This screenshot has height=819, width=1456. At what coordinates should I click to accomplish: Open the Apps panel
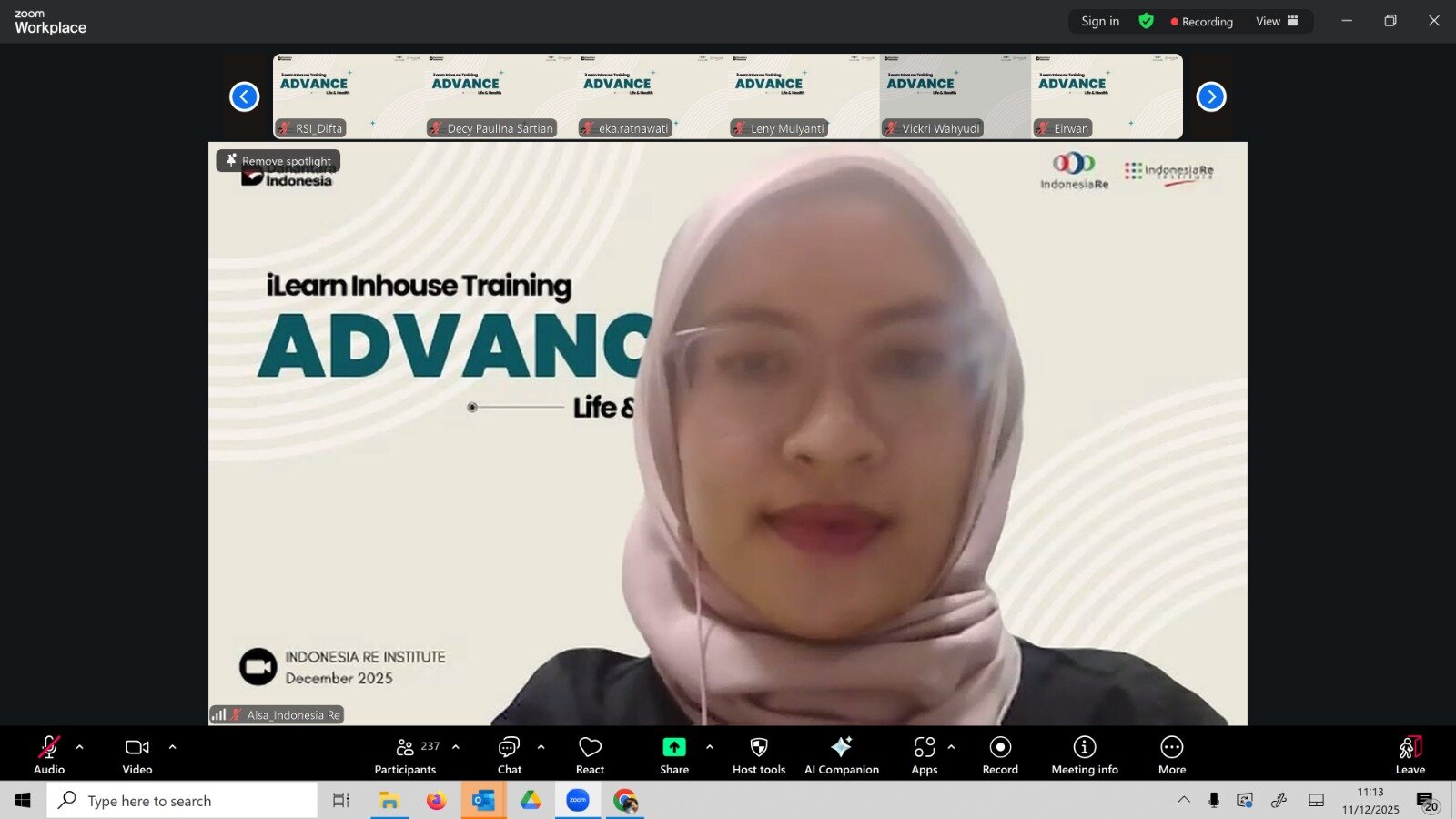click(924, 753)
